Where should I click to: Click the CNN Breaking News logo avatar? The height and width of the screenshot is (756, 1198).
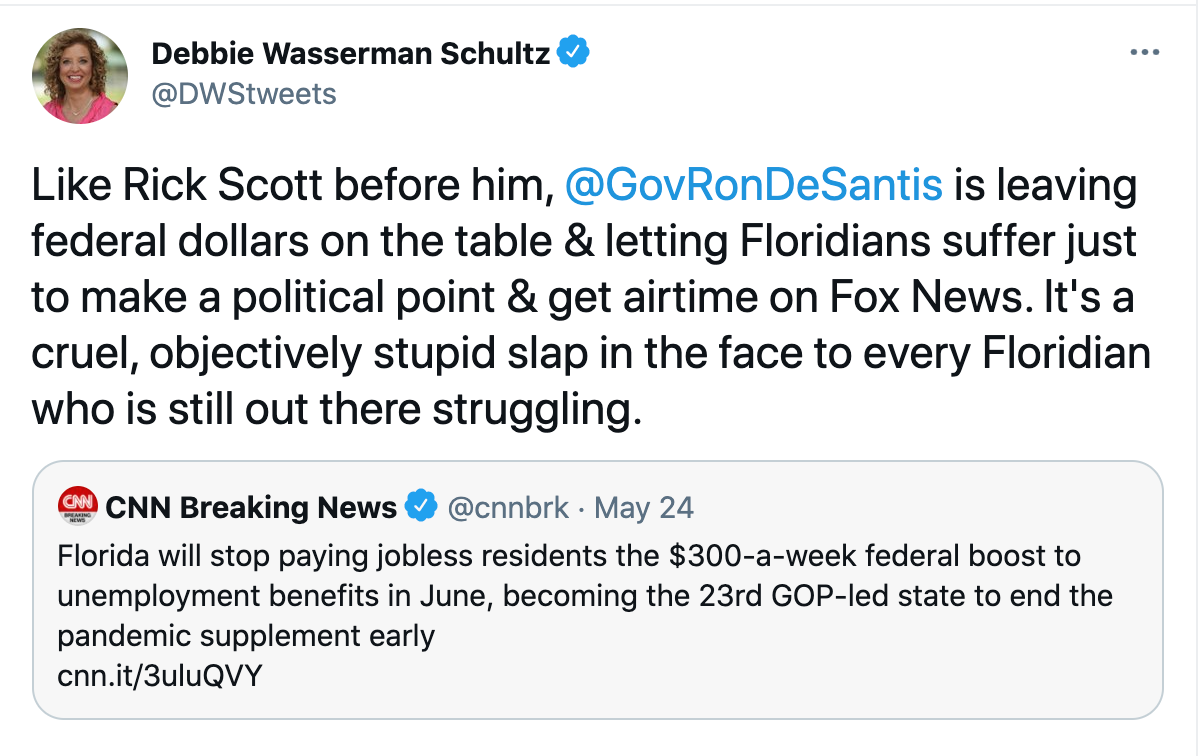click(x=78, y=506)
